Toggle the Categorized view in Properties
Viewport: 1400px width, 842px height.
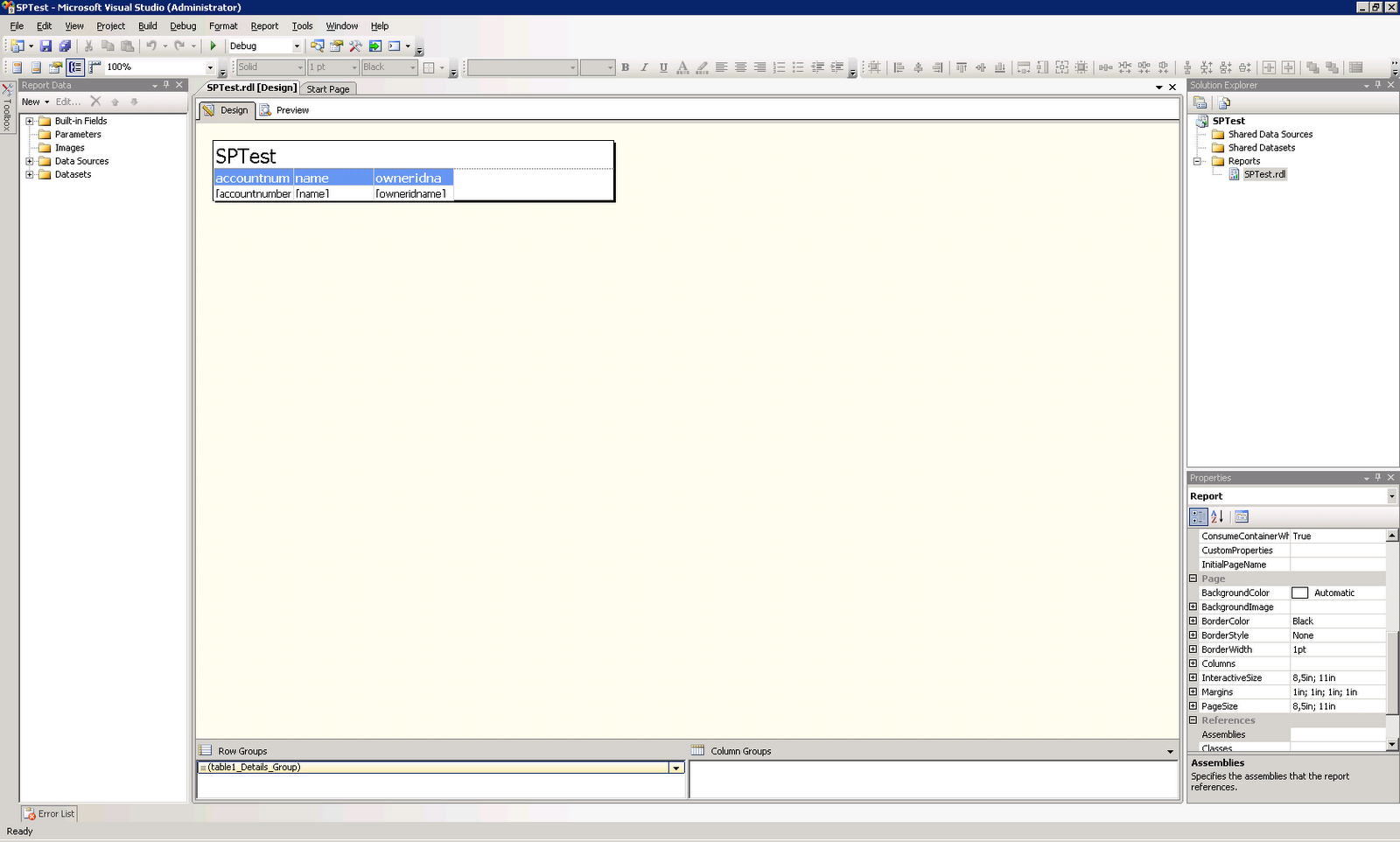1199,516
